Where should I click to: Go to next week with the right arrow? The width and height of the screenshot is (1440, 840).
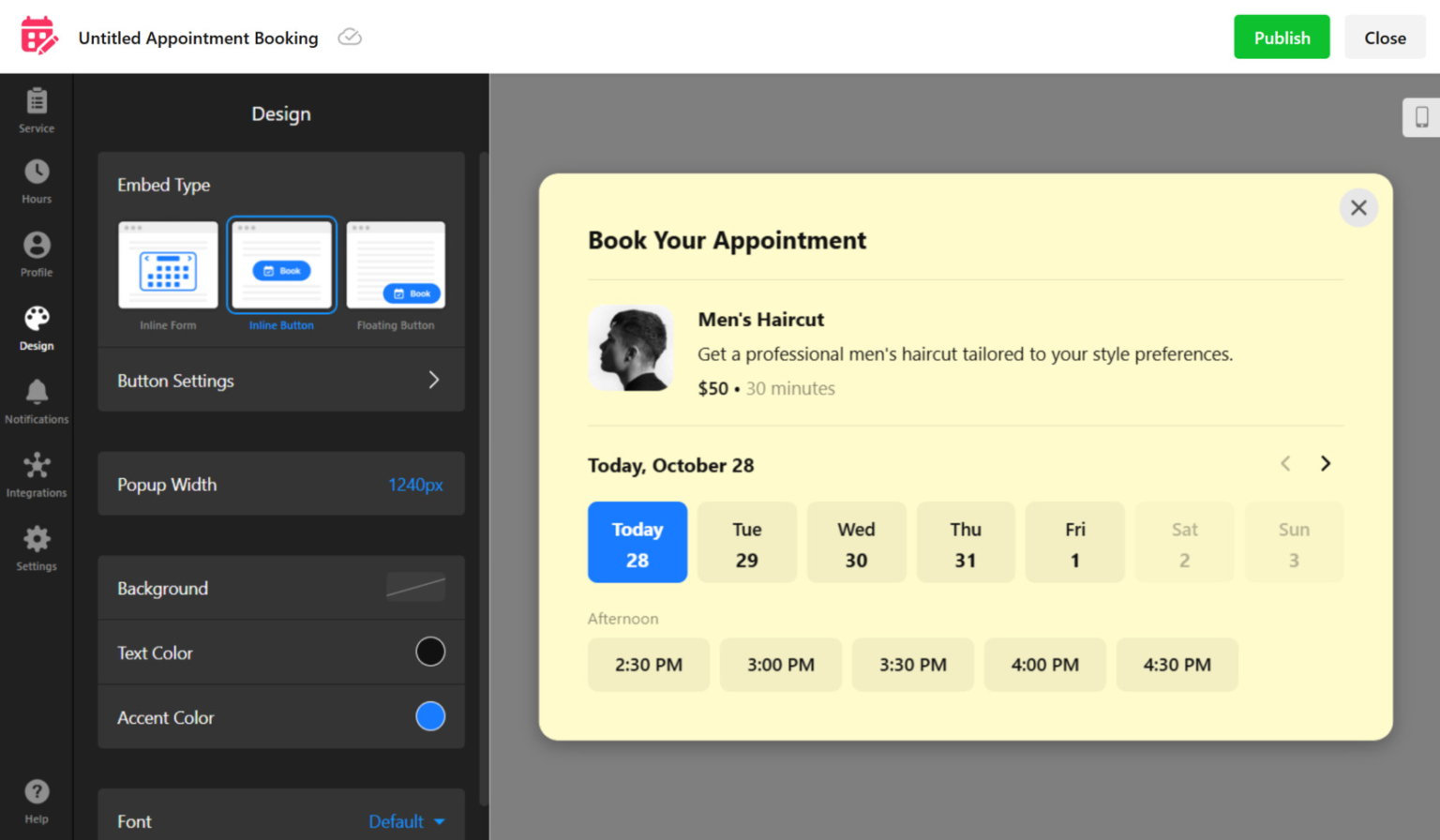coord(1325,463)
